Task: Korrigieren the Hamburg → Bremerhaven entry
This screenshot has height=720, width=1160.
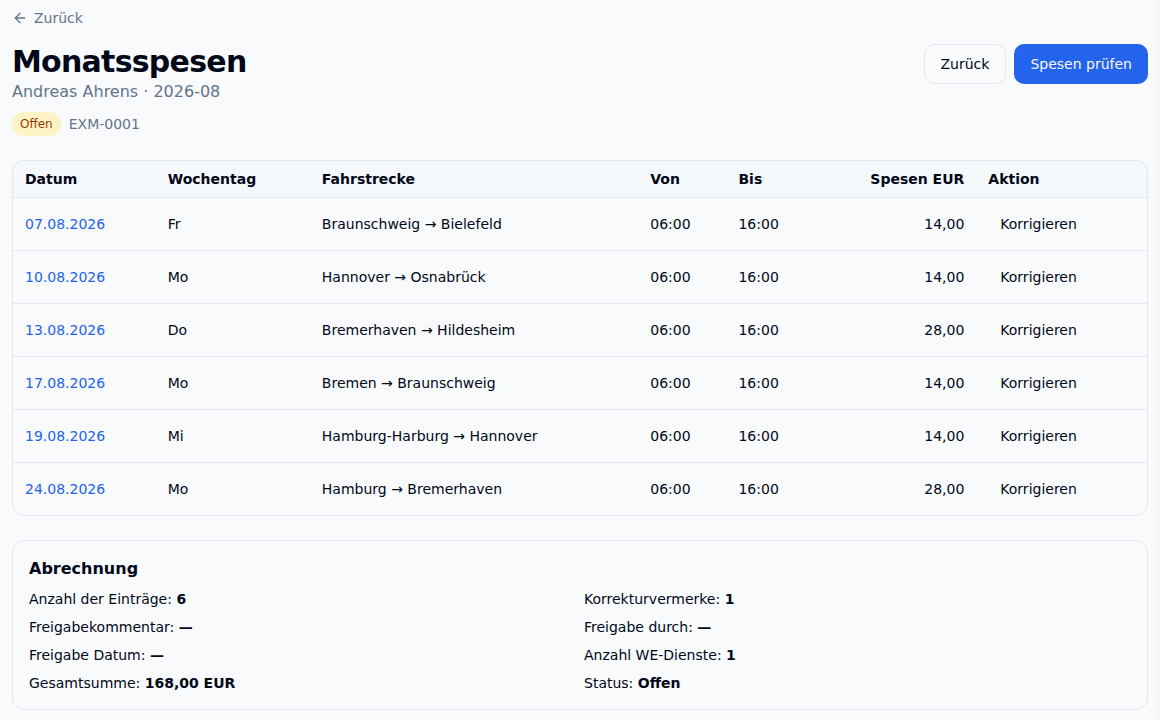Action: [1038, 489]
